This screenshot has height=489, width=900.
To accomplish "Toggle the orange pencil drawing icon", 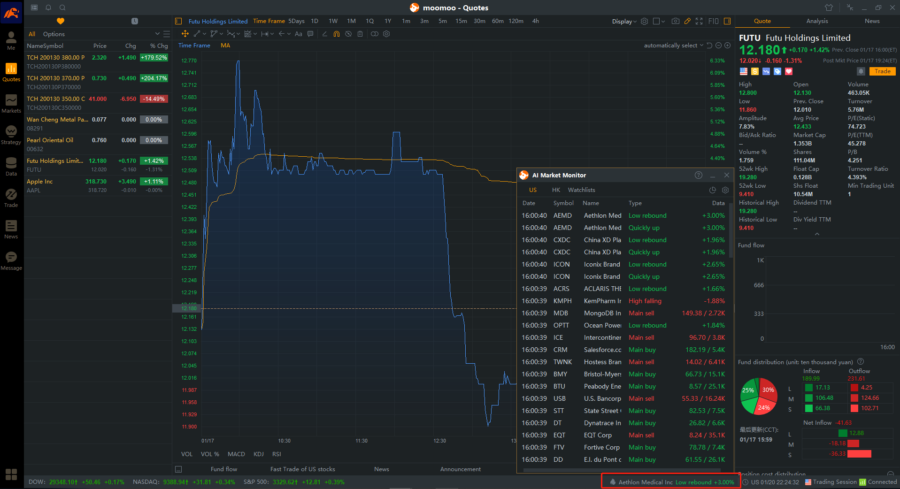I will coord(687,21).
